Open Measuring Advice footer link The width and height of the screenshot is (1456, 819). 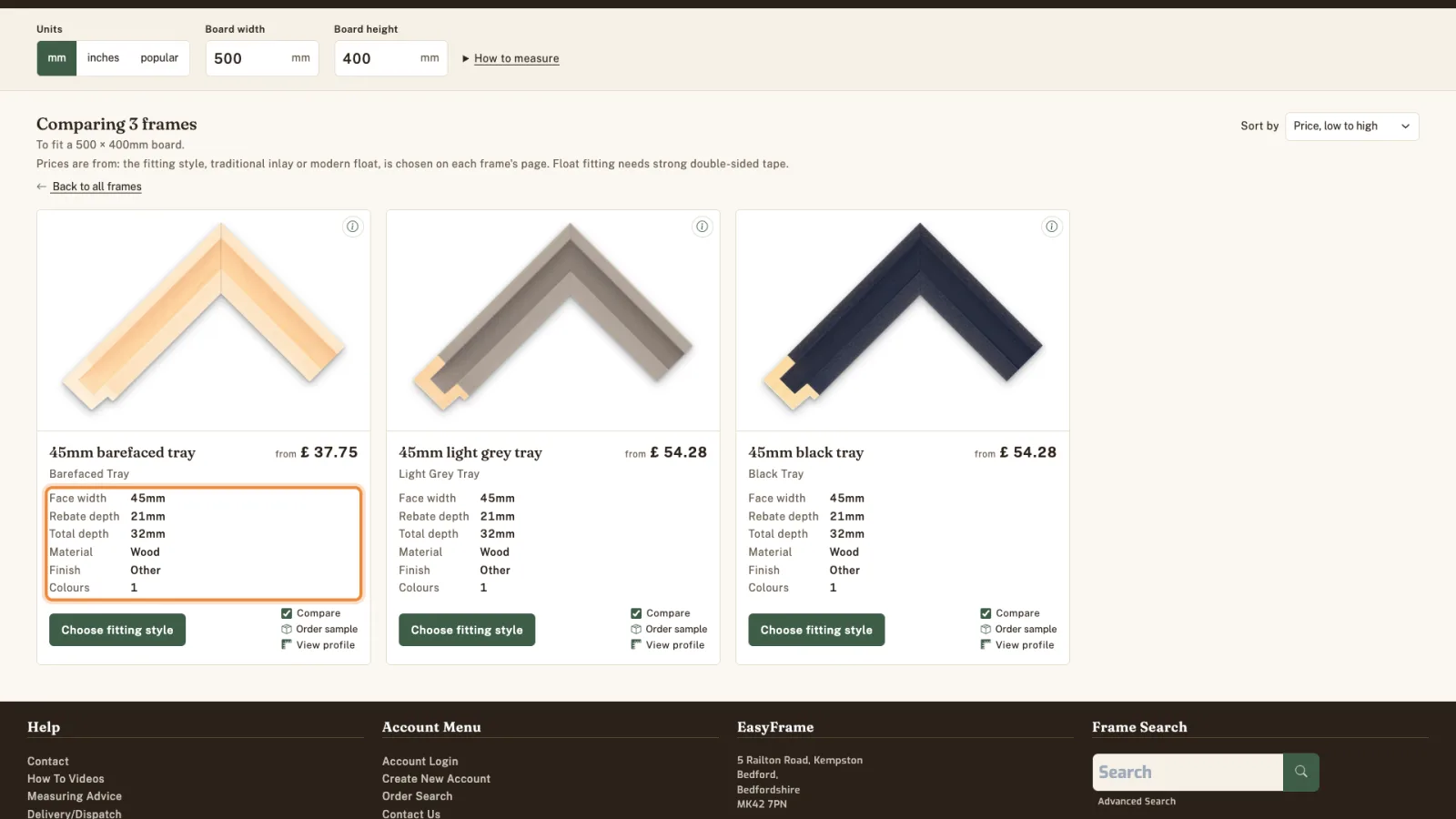point(75,796)
